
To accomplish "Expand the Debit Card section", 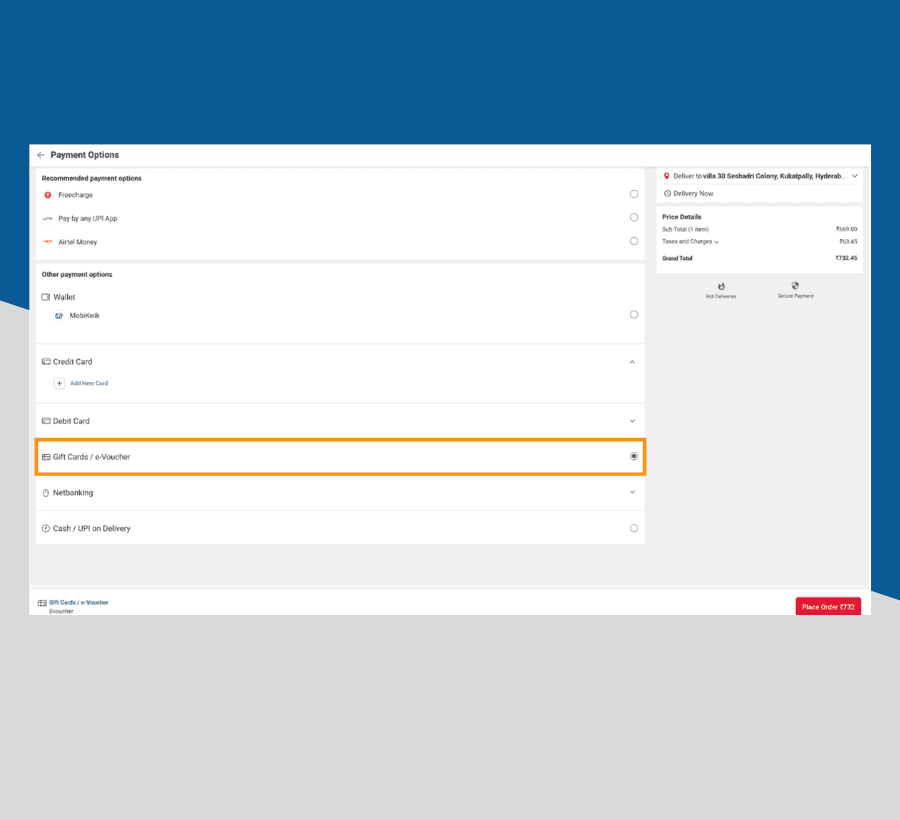I will point(632,421).
